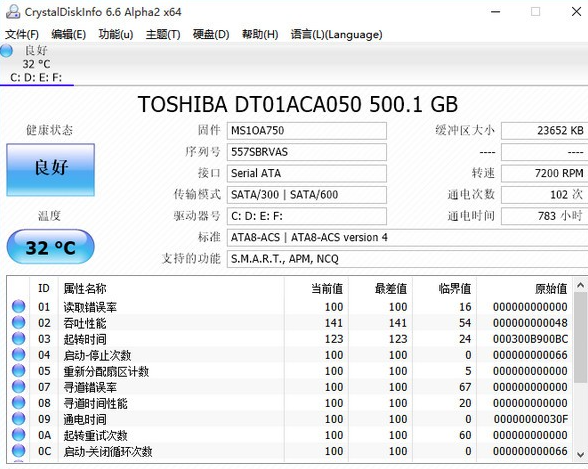Screen dimensions: 588x469
Task: Open the 主题(T) menu
Action: [x=163, y=34]
